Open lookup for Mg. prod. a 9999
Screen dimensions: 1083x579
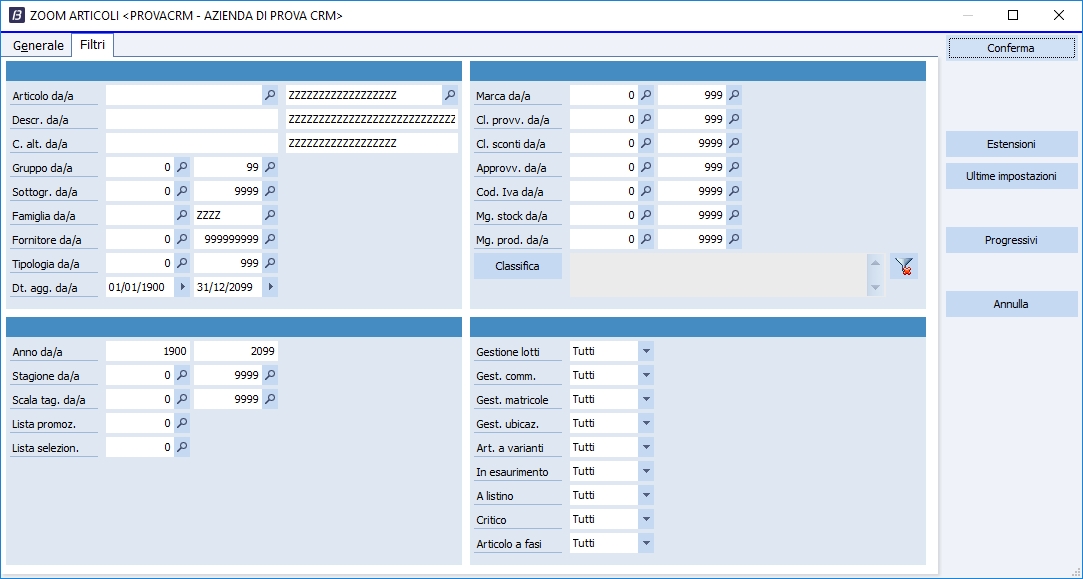pyautogui.click(x=734, y=239)
